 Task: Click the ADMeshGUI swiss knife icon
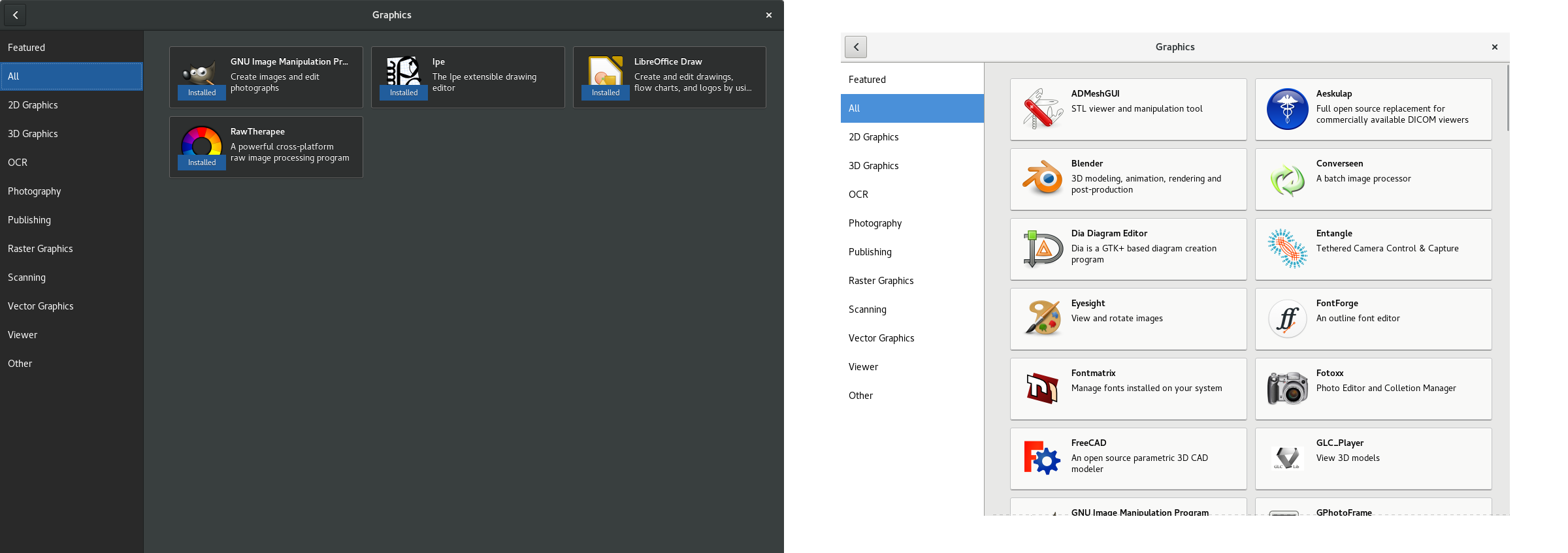1043,109
